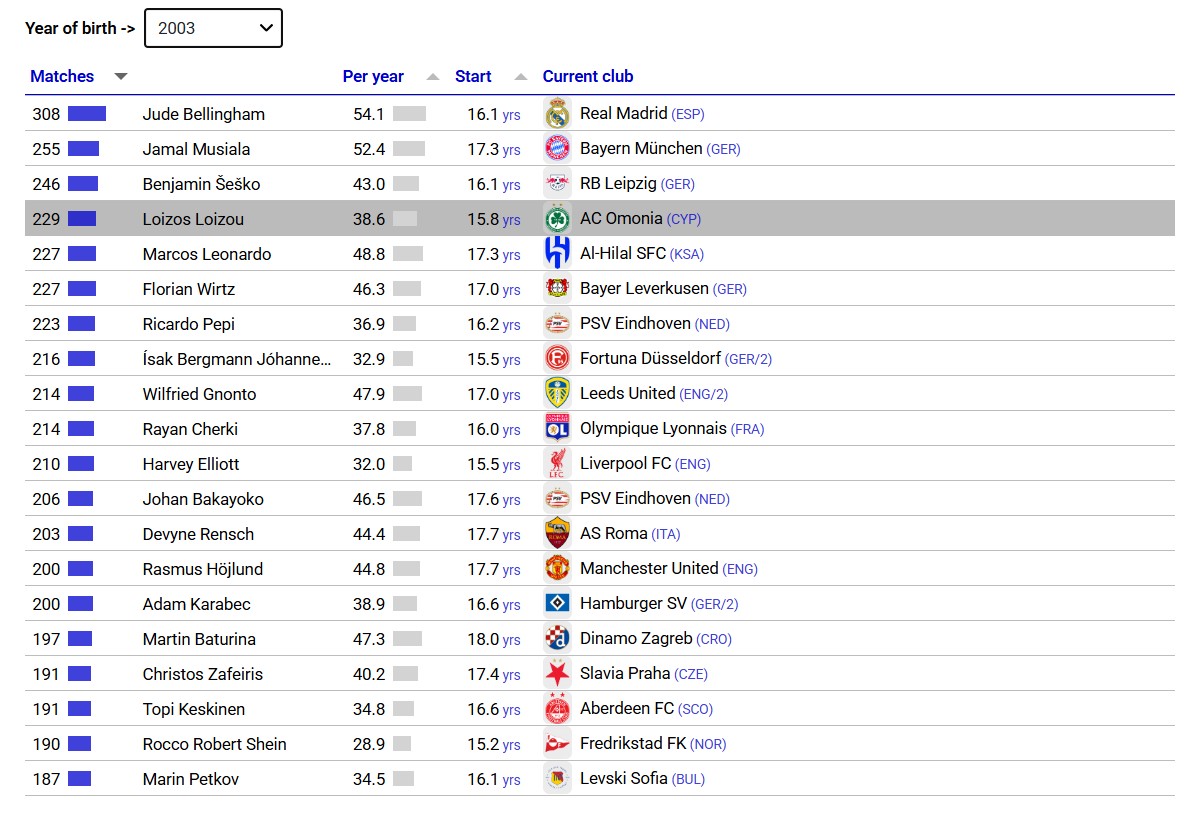Click the Real Madrid (ESP) club name
Viewport: 1196px width, 818px height.
(642, 114)
